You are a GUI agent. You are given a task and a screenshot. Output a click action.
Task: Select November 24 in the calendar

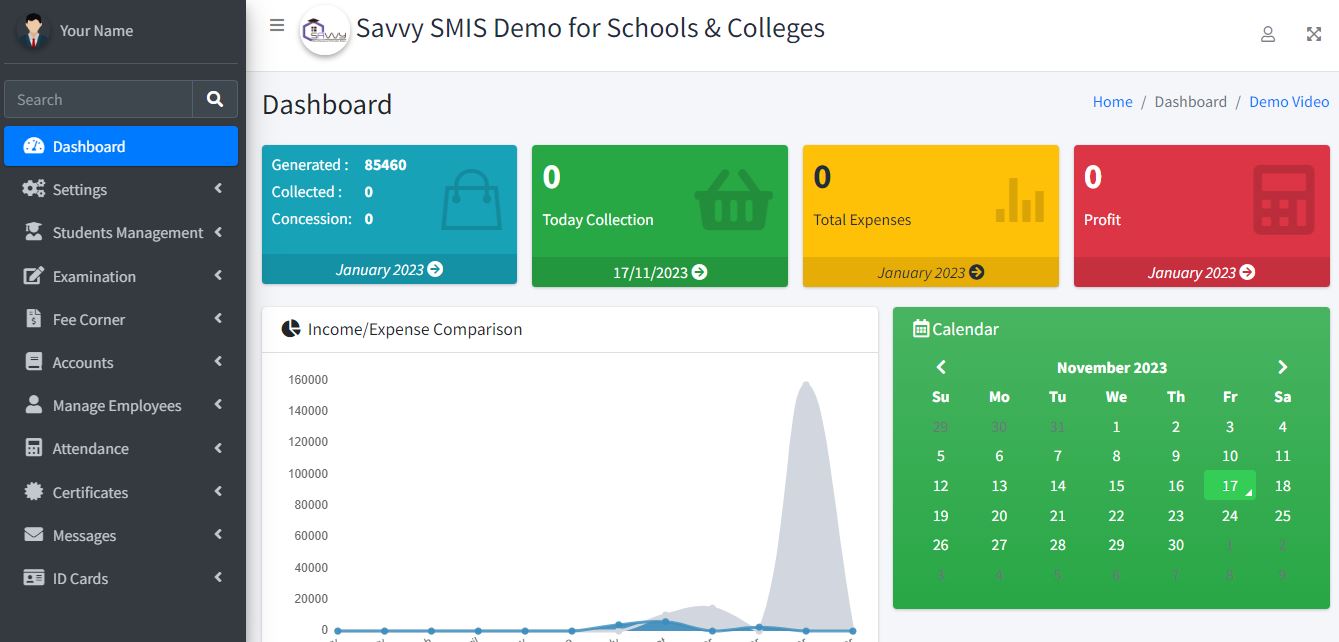[1230, 516]
